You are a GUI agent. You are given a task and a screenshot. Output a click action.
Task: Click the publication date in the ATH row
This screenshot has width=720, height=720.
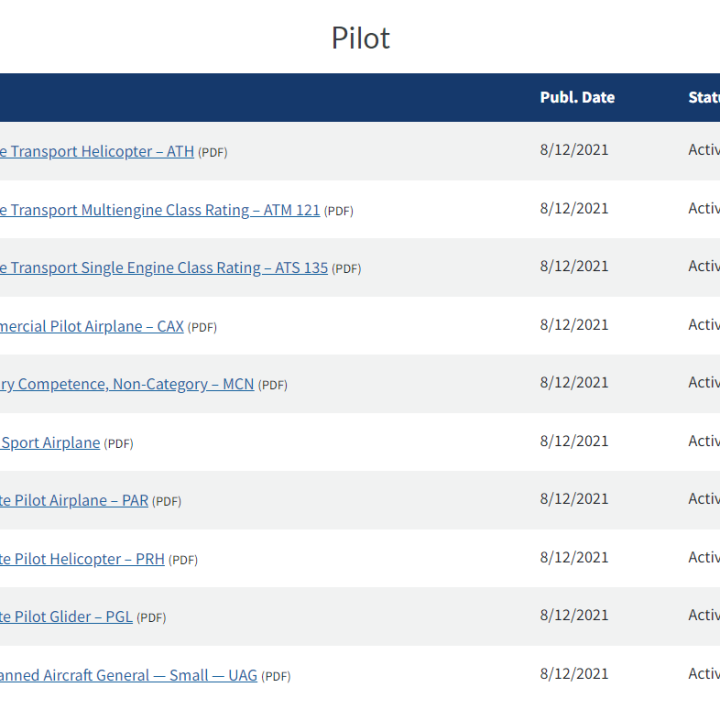point(574,150)
